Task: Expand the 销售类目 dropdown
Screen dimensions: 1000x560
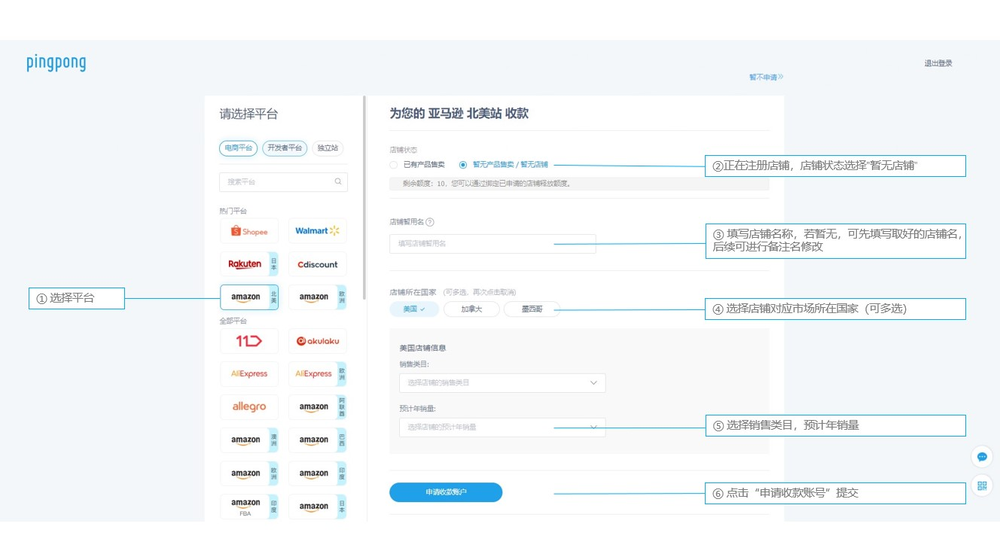Action: (502, 383)
